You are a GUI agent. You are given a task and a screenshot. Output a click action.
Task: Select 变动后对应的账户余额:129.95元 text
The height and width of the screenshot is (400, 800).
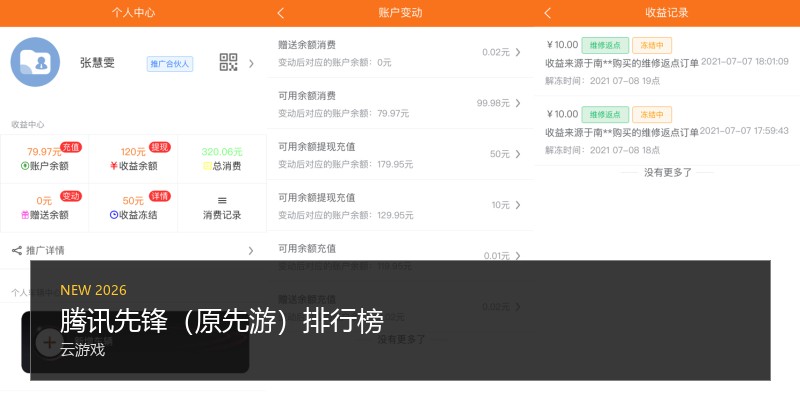tap(345, 215)
